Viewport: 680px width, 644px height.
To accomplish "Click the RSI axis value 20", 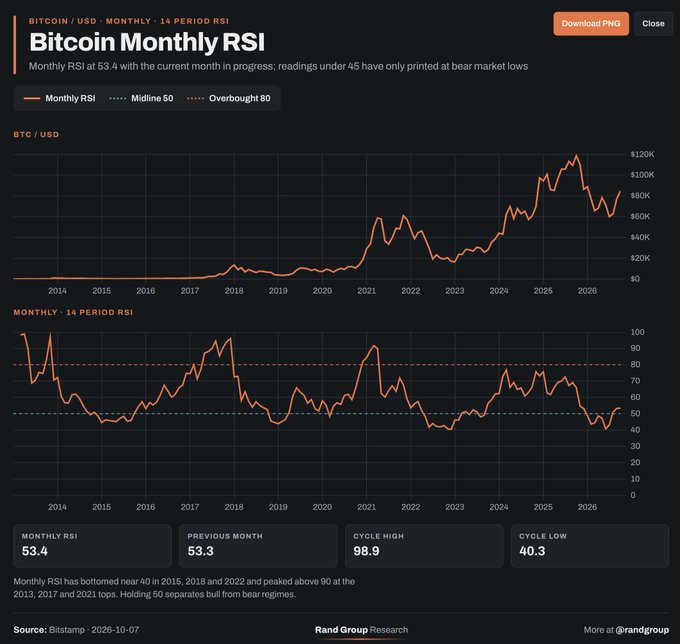I will pyautogui.click(x=635, y=463).
